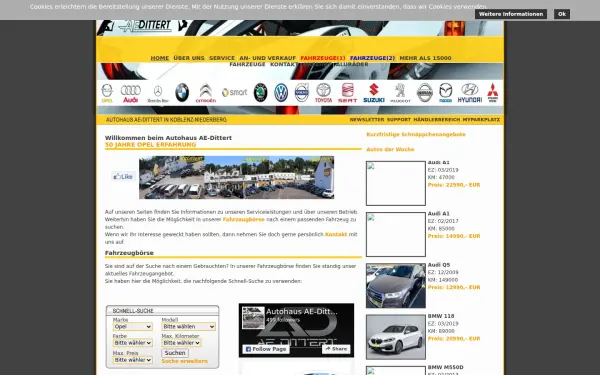The image size is (600, 375).
Task: Click the Seat brand logo
Action: point(347,93)
